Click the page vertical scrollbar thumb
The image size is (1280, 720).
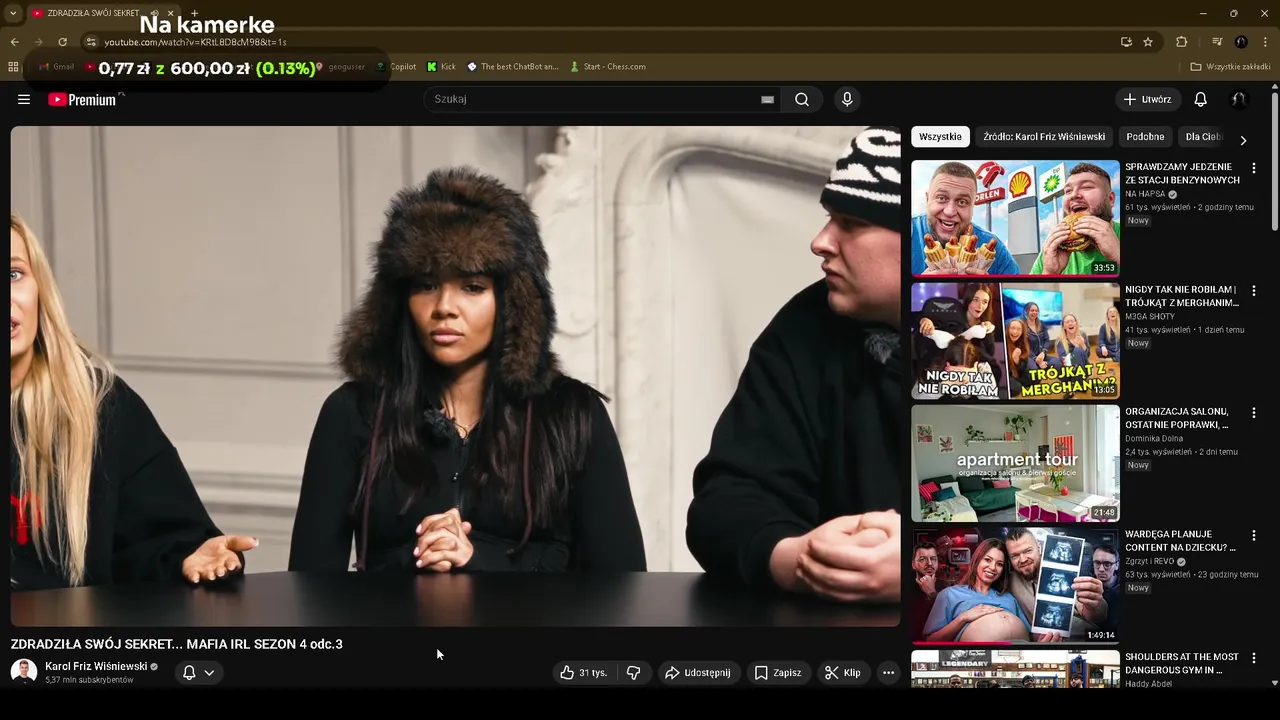(1275, 160)
